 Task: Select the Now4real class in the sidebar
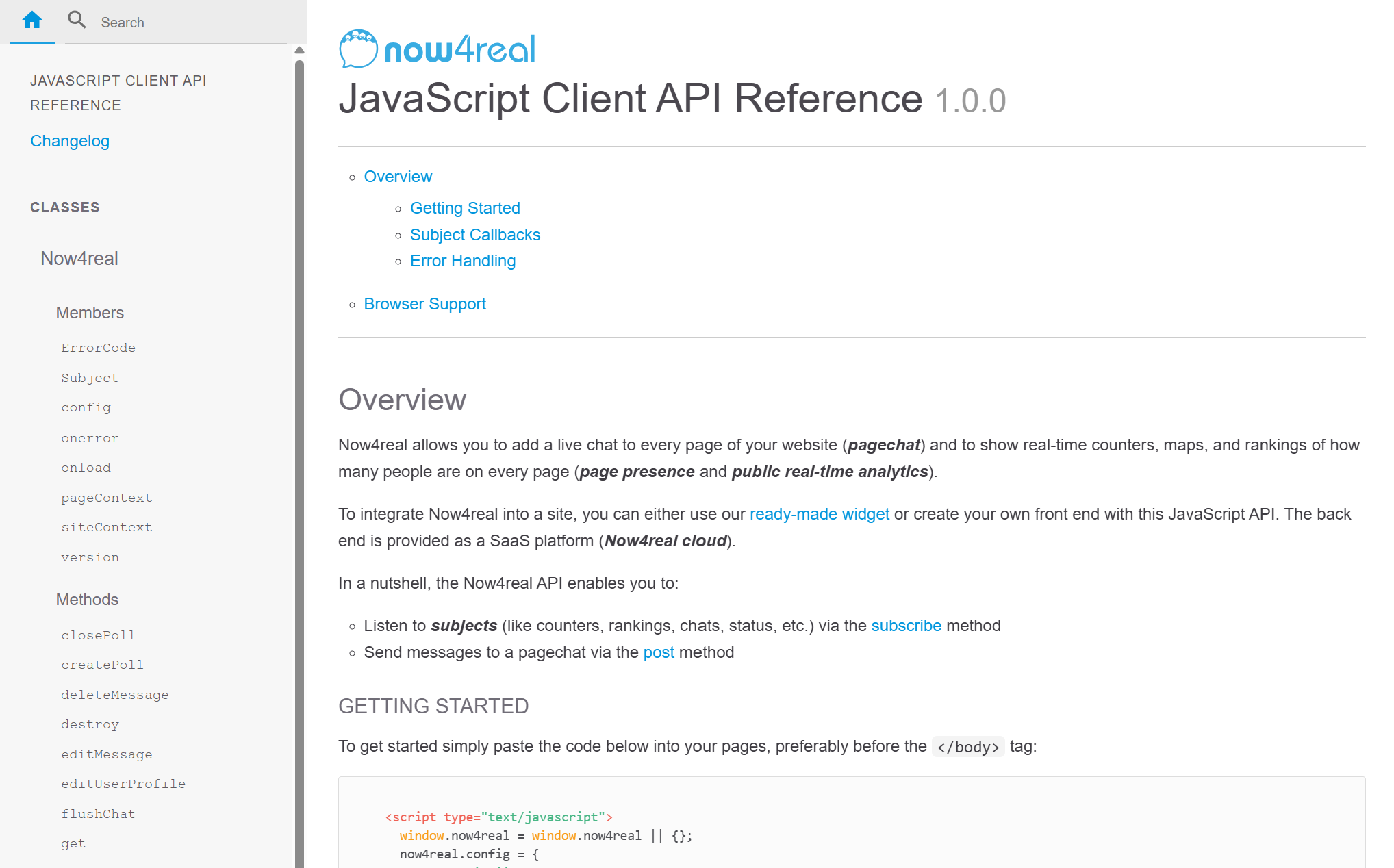(x=79, y=259)
